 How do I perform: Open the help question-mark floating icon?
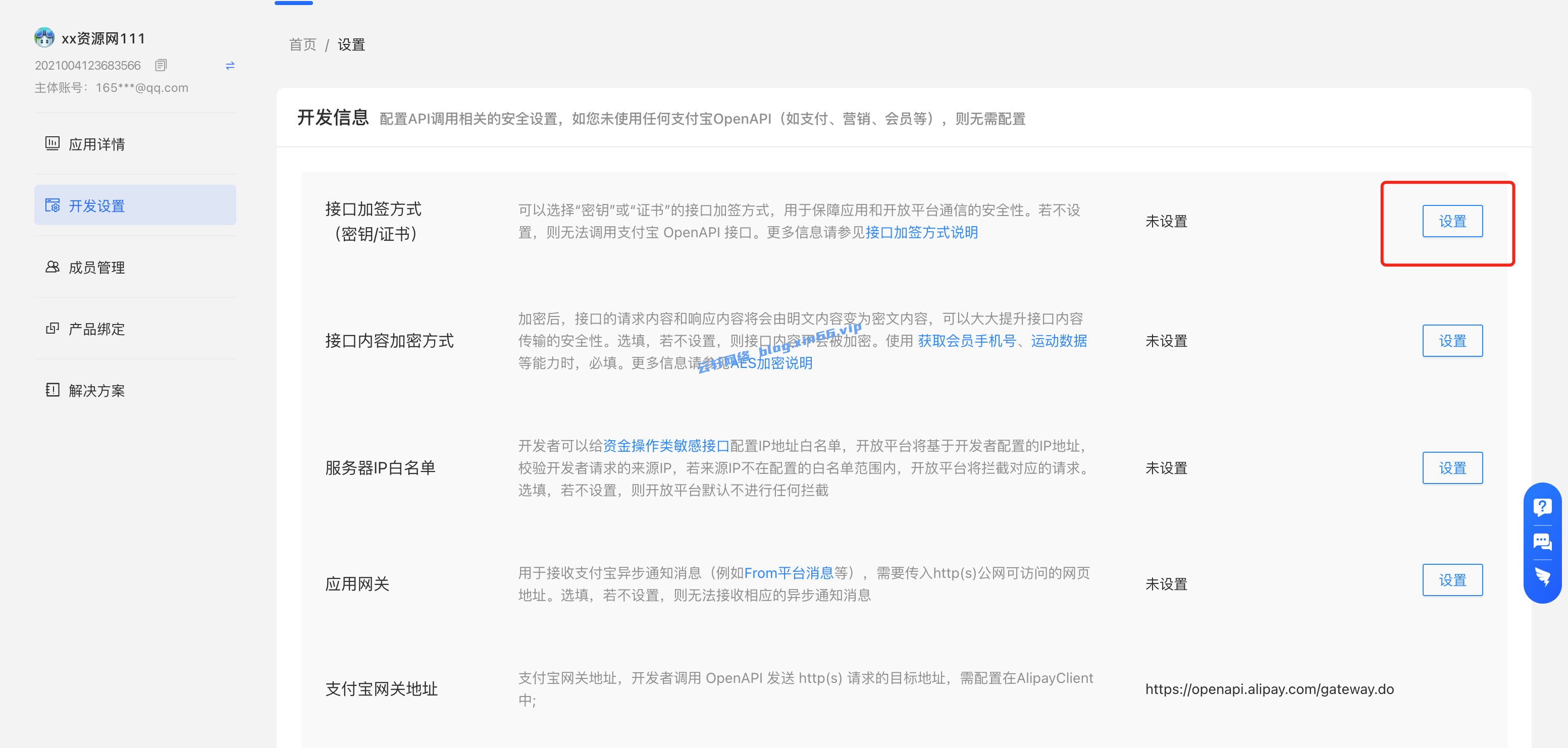point(1542,507)
